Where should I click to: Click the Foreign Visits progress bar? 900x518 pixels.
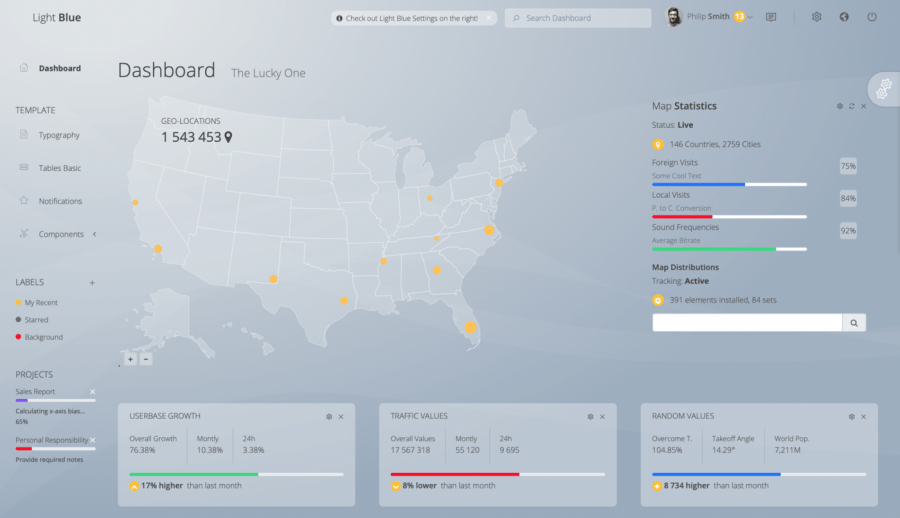pos(729,184)
